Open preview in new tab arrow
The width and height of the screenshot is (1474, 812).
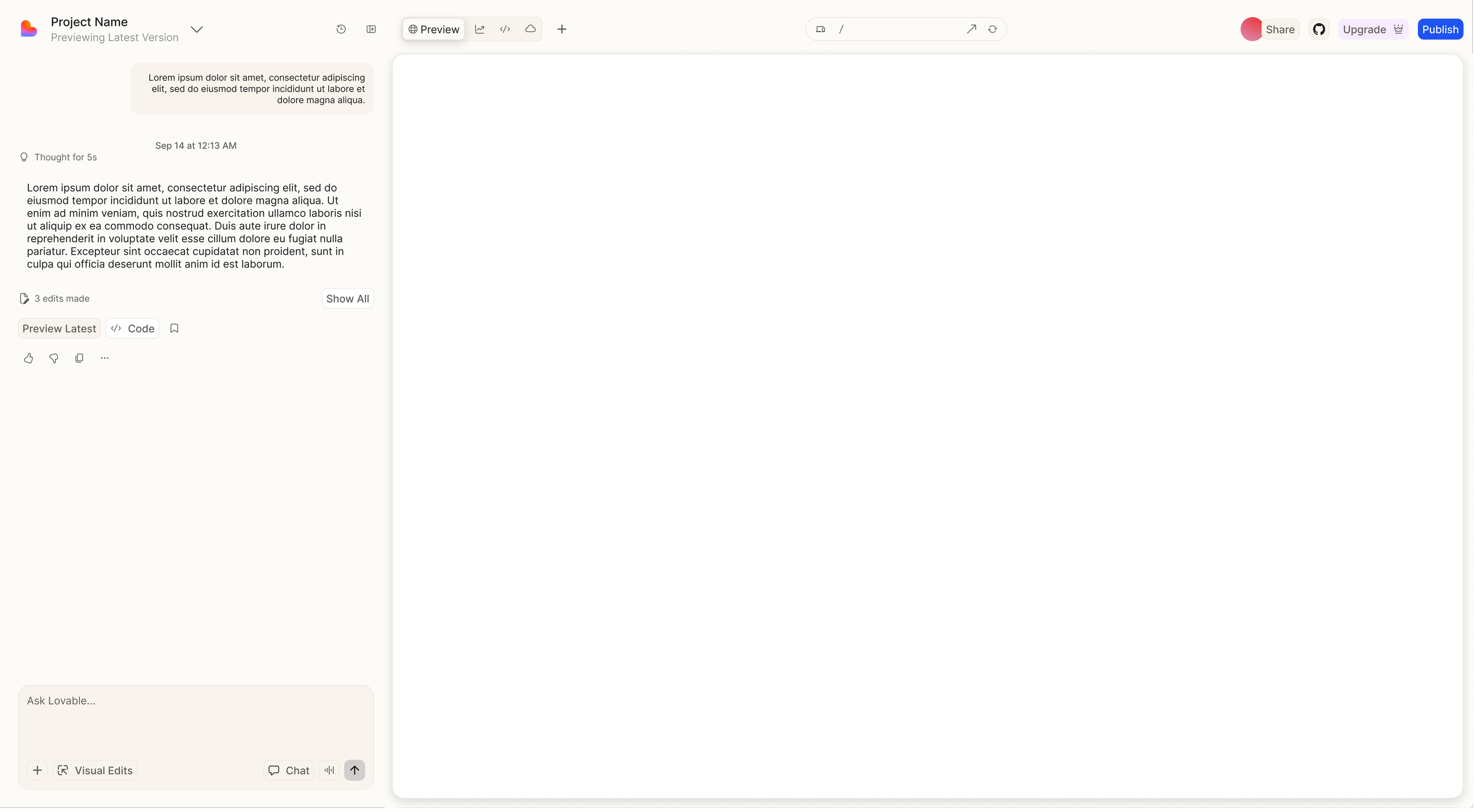point(972,29)
